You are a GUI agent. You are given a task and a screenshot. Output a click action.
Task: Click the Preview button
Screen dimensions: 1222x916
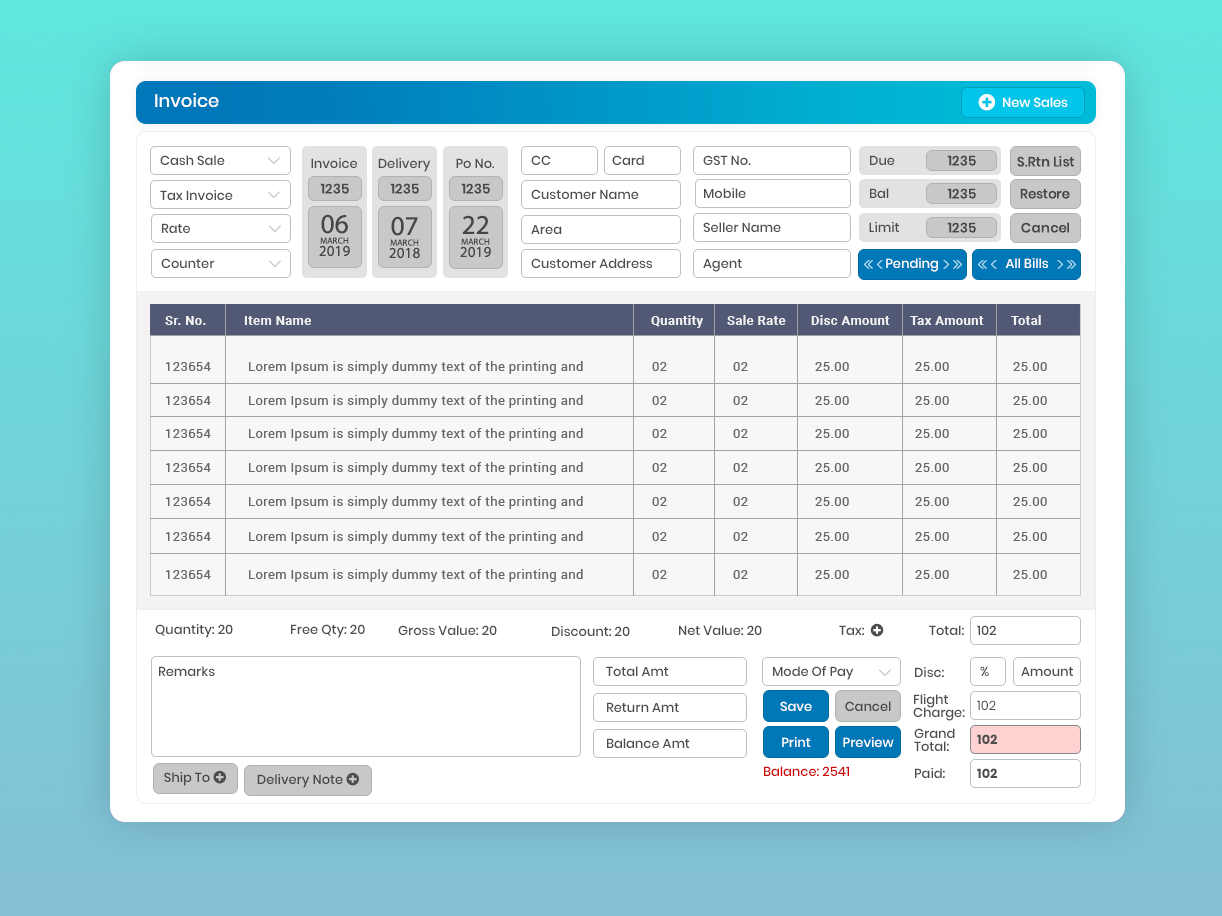click(x=867, y=742)
